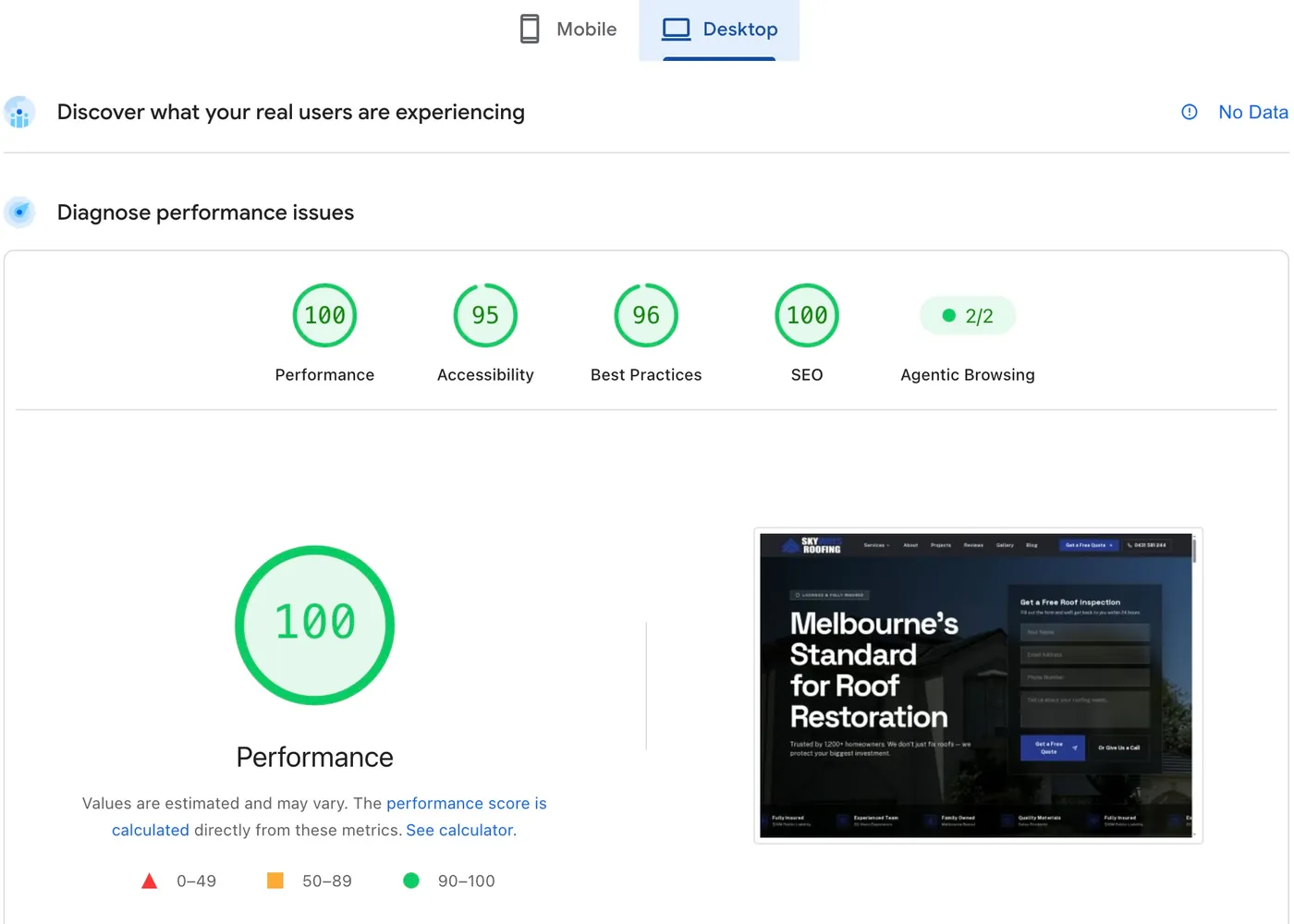Screen dimensions: 1294x924
Task: Click the 90–100 legend text
Action: (466, 881)
